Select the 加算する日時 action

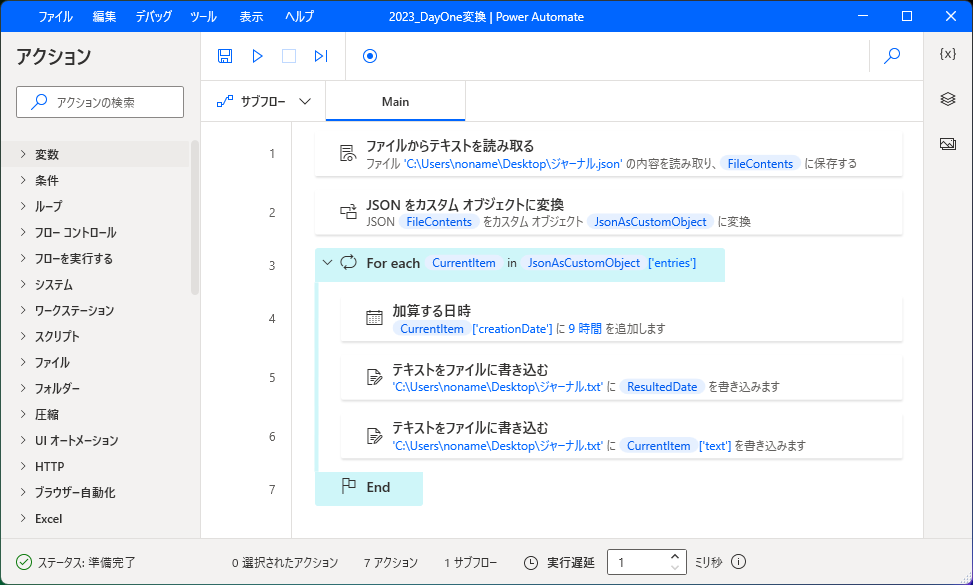click(621, 319)
